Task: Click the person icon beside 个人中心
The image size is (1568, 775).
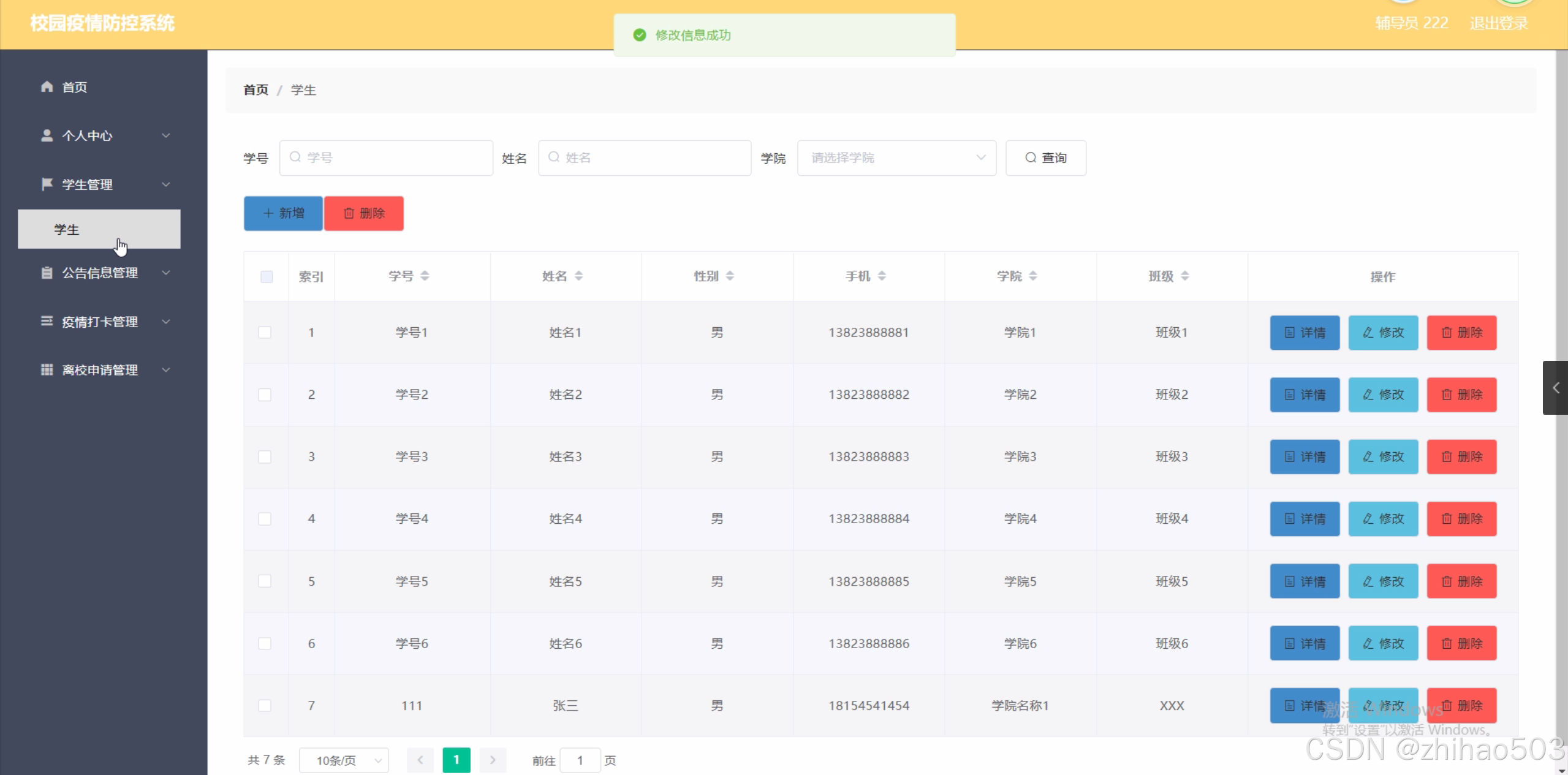Action: (47, 135)
